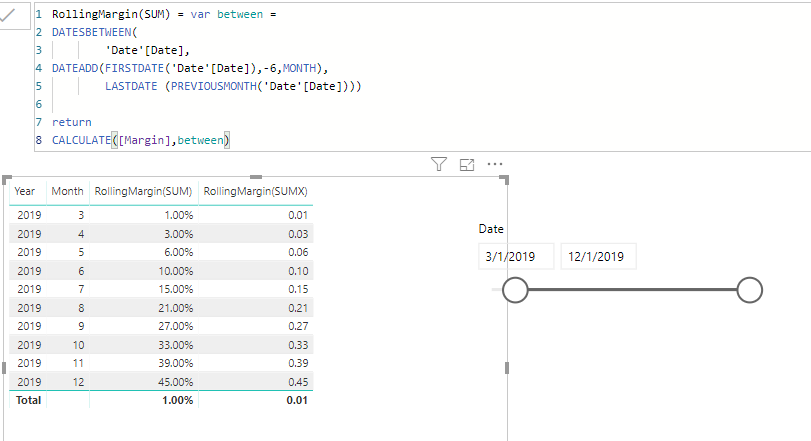The width and height of the screenshot is (811, 441).
Task: Select cell value 0.06
Action: click(x=298, y=252)
